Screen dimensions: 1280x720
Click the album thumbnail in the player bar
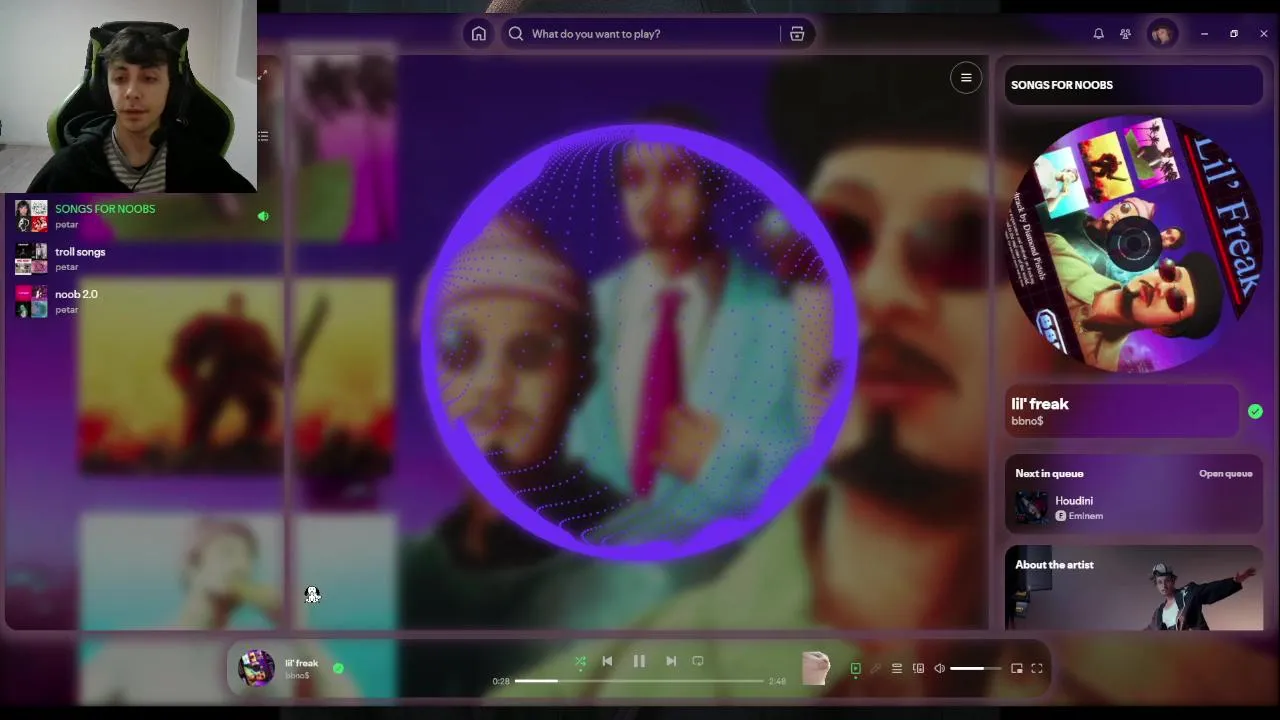(256, 668)
